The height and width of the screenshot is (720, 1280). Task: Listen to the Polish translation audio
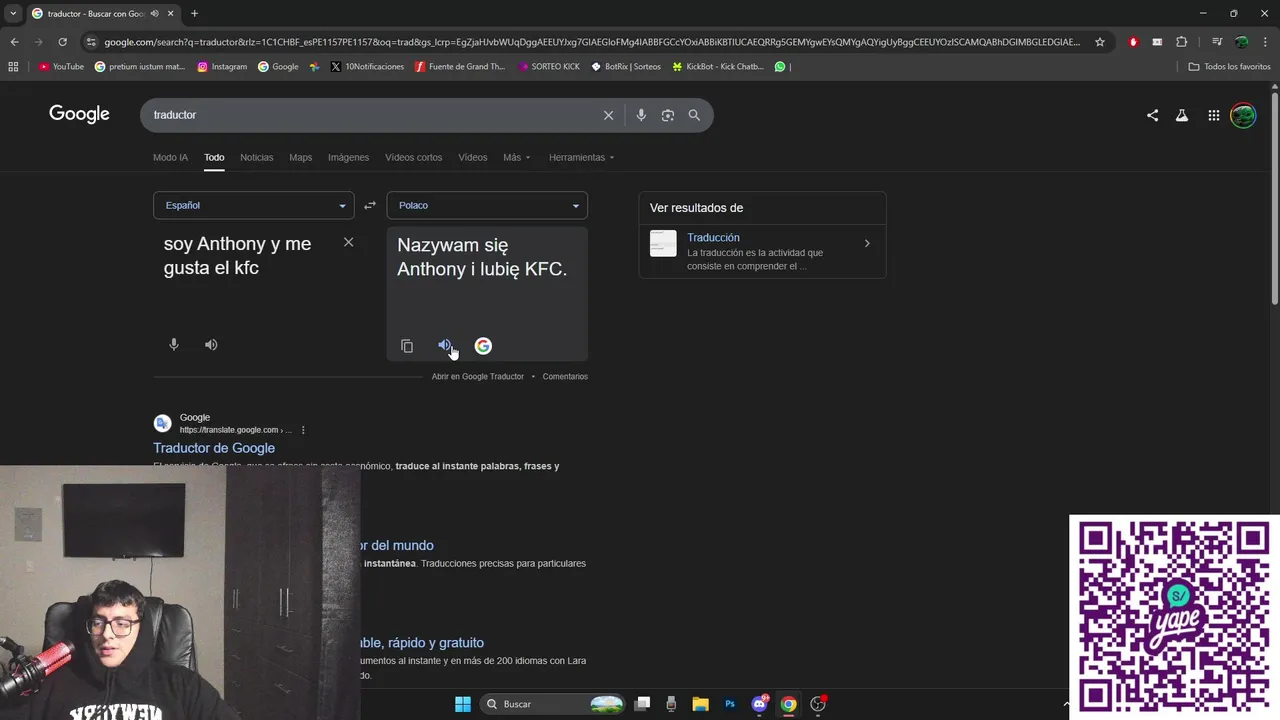445,345
